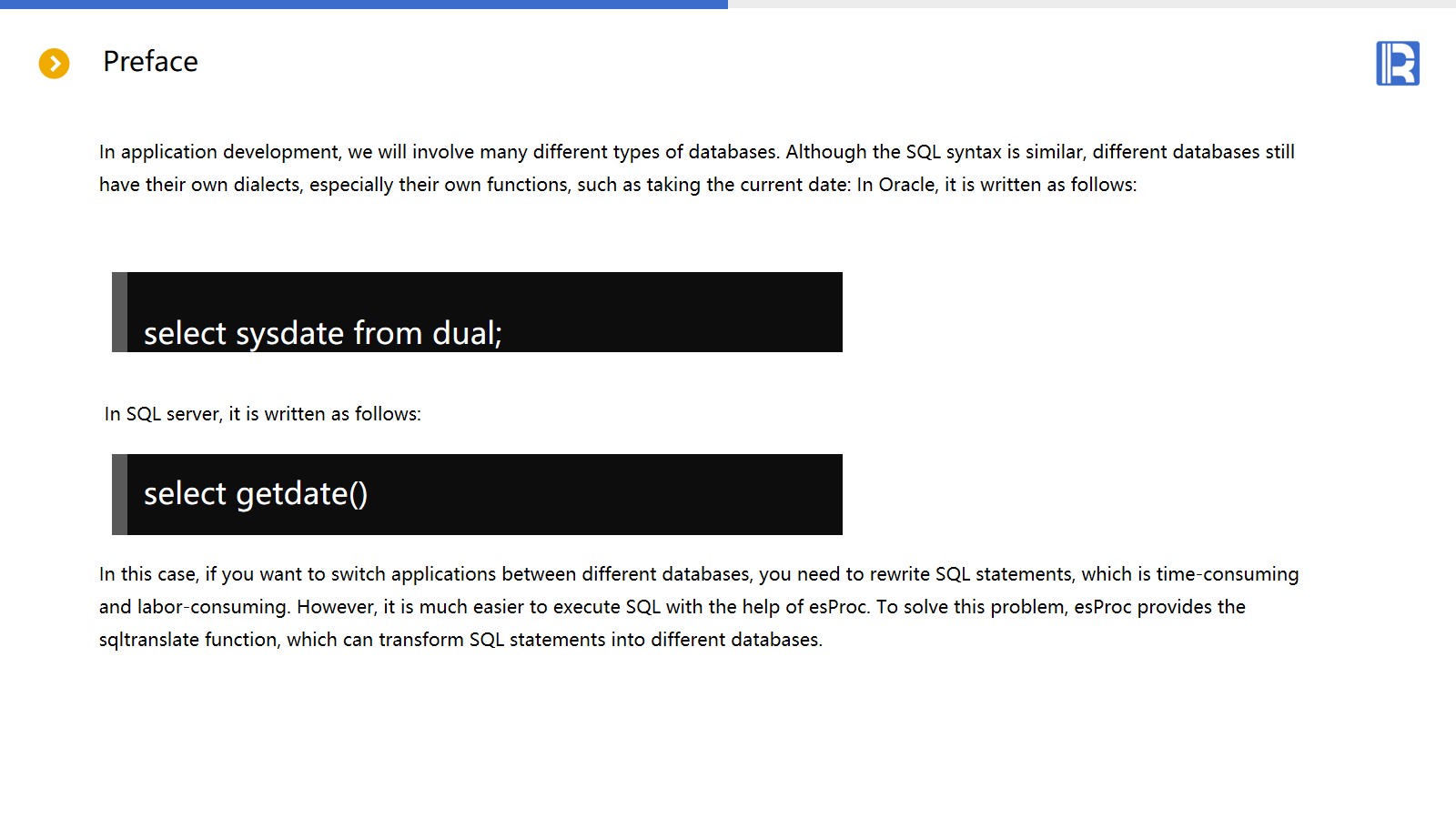
Task: Click 'In application development' opening sentence
Action: pos(220,152)
